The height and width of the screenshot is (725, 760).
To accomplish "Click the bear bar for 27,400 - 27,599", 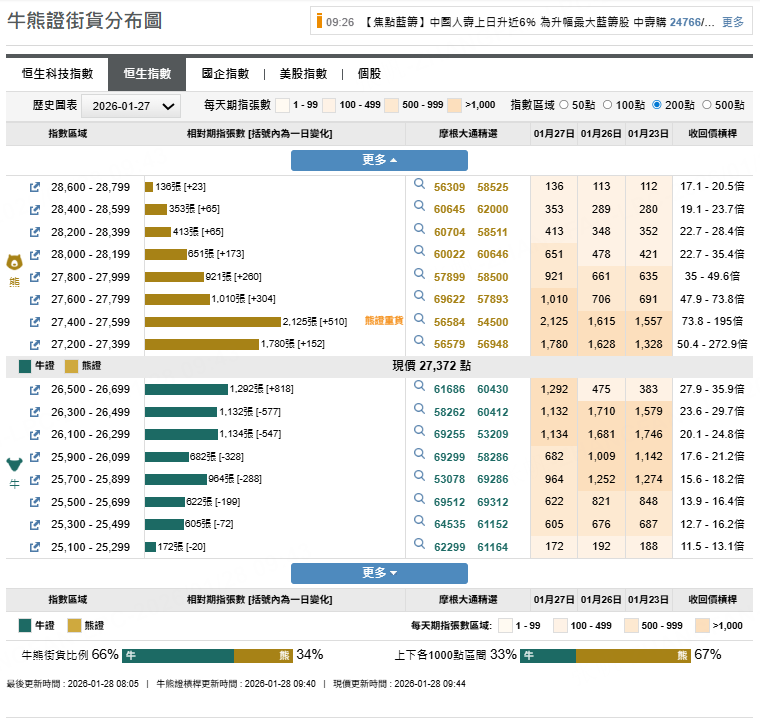I will tap(212, 322).
